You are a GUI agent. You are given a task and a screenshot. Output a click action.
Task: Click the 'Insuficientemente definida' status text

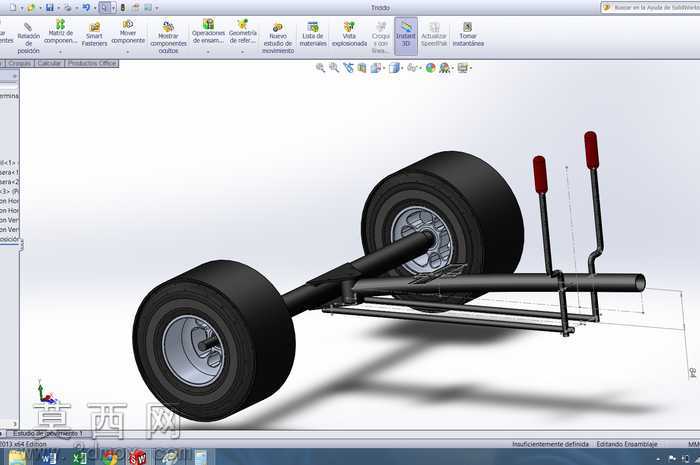point(550,444)
